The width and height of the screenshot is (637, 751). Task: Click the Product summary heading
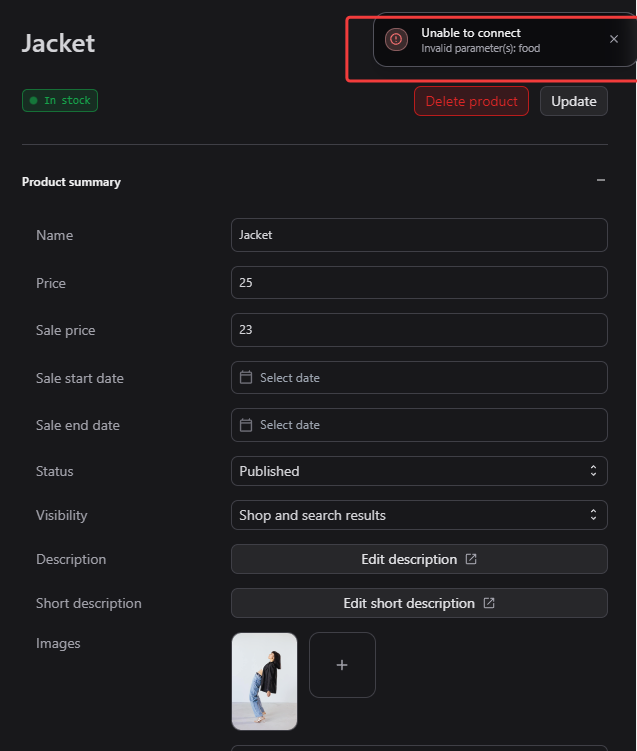pos(71,182)
